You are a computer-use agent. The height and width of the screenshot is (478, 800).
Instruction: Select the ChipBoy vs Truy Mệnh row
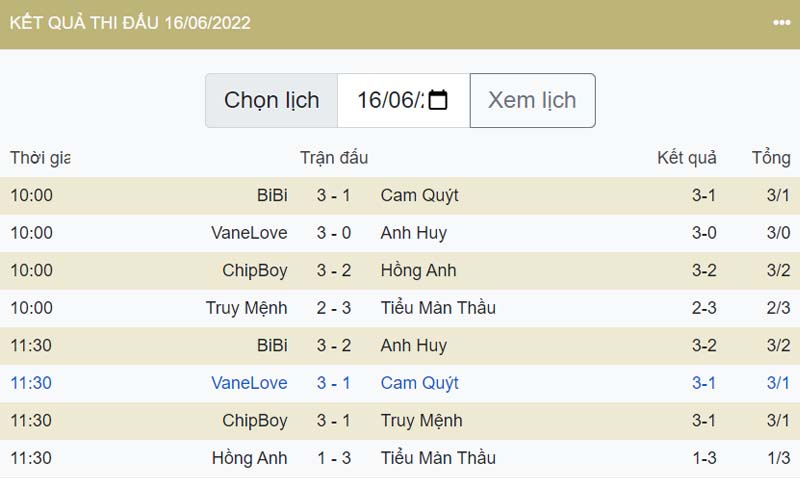click(400, 421)
